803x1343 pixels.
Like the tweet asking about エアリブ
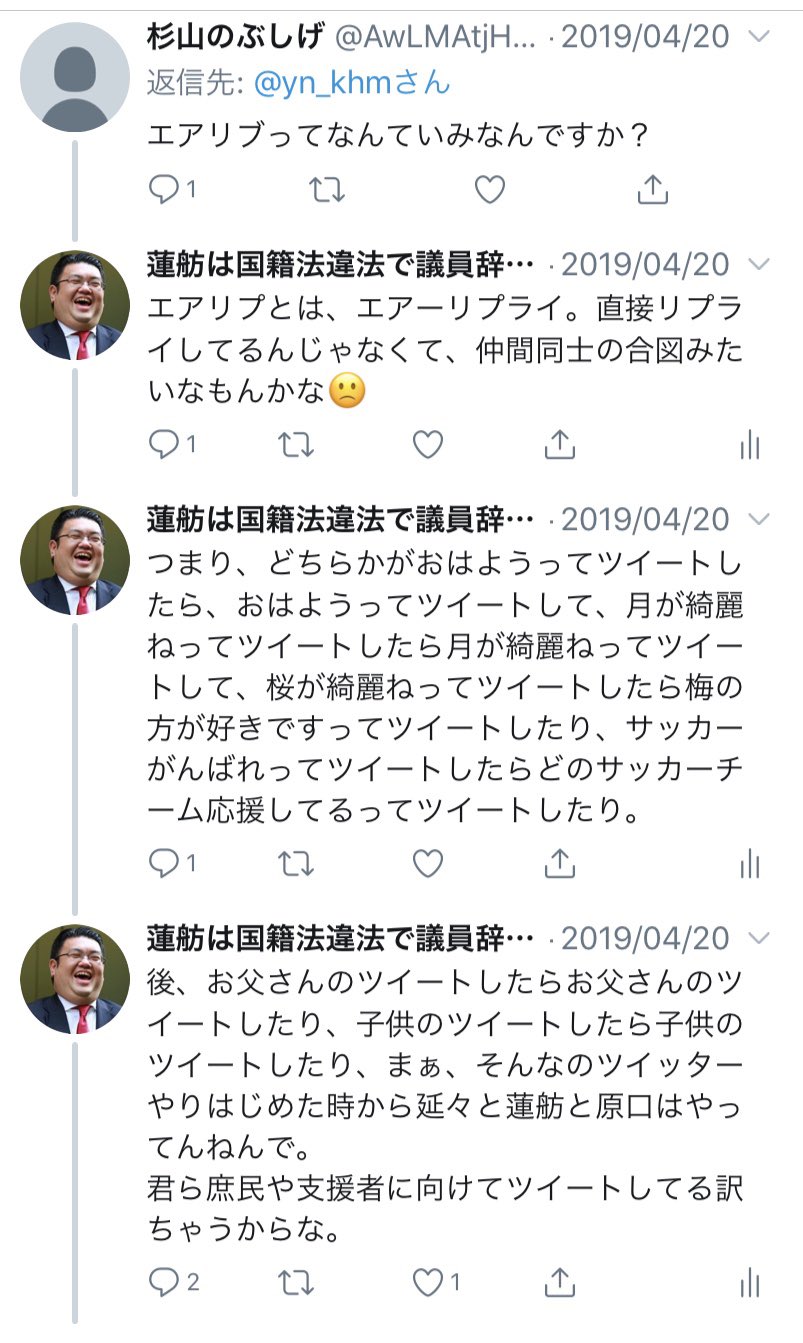489,188
